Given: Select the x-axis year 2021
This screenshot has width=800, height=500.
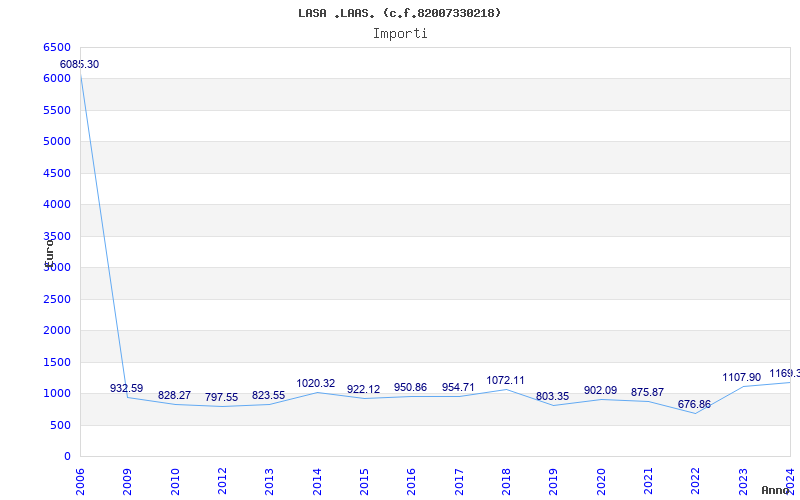Looking at the screenshot, I should (x=648, y=482).
